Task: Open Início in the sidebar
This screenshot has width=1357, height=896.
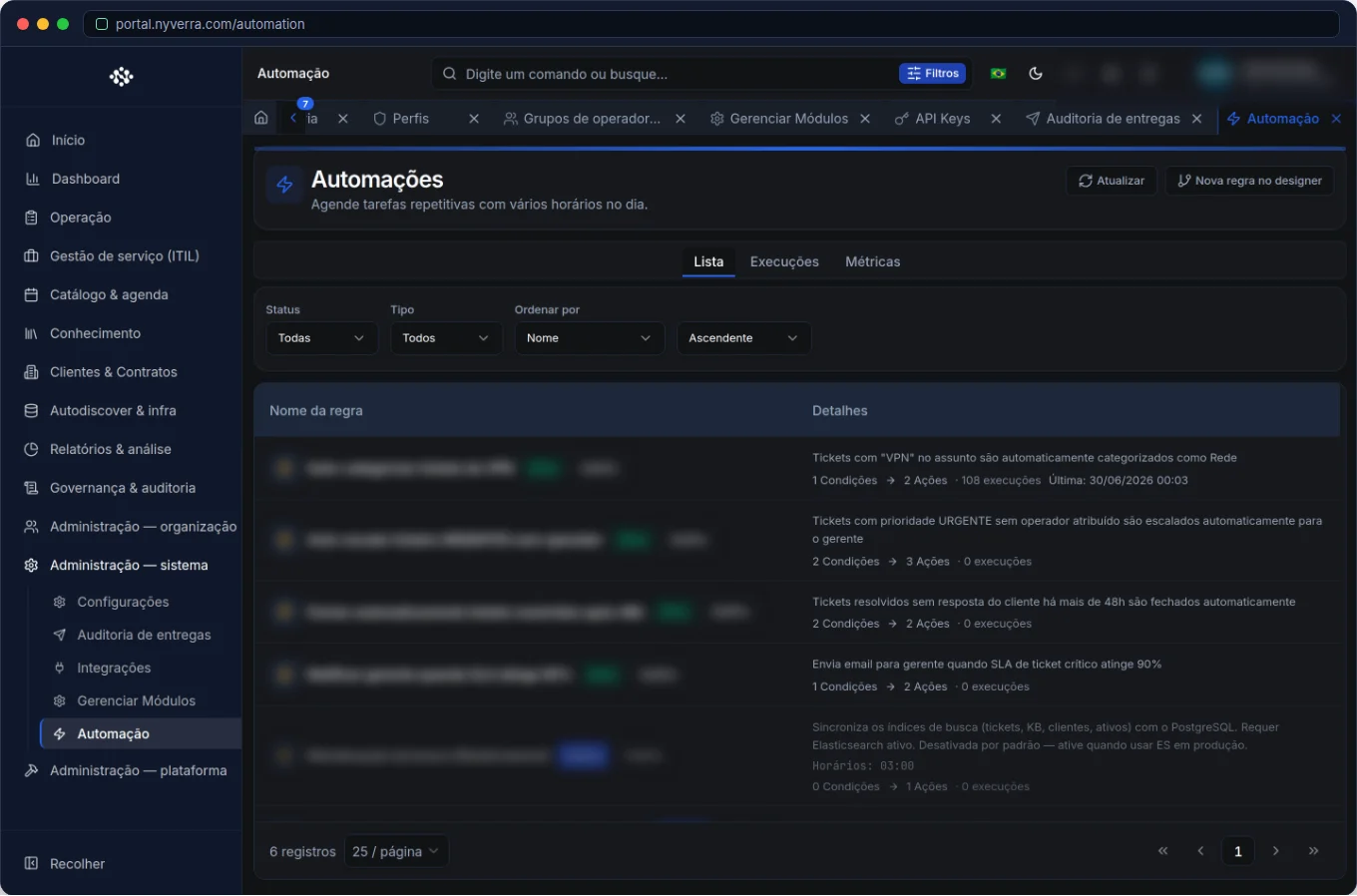Action: pyautogui.click(x=68, y=141)
